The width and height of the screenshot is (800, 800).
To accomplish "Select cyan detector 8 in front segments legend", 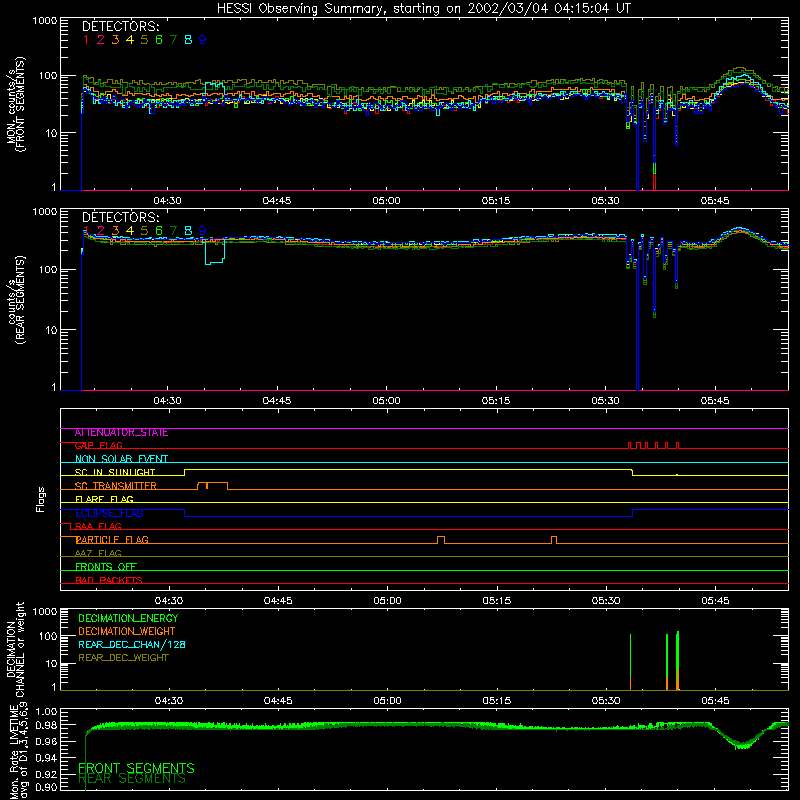I will (188, 40).
